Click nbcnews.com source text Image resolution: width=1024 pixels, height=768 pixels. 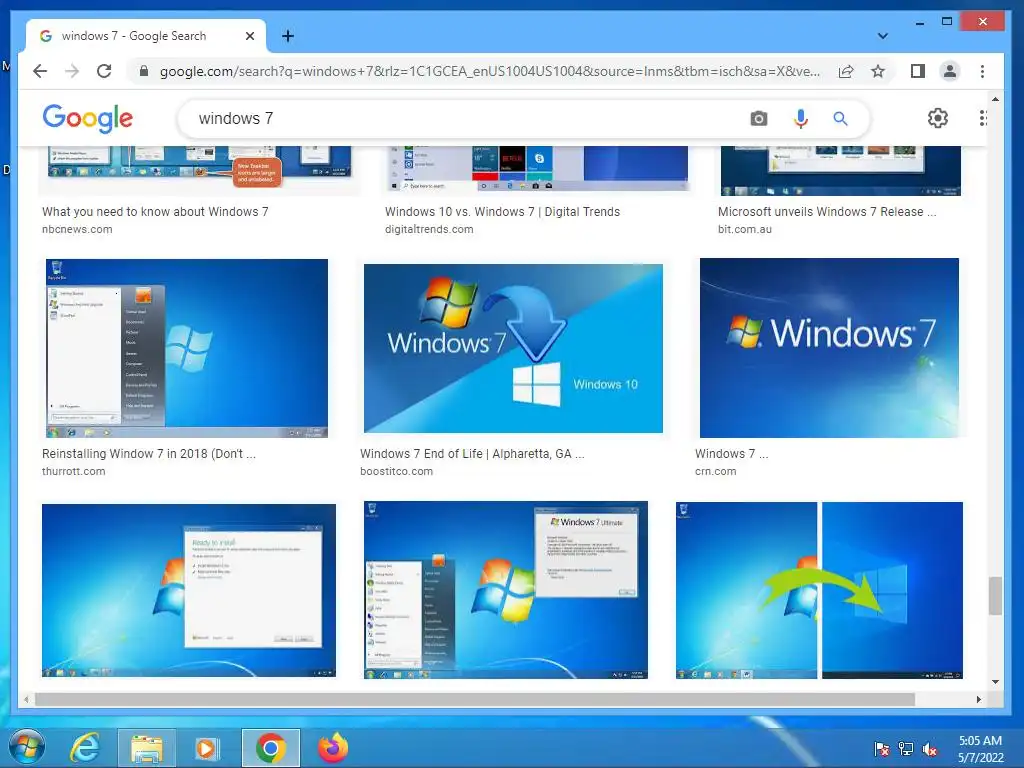click(77, 229)
